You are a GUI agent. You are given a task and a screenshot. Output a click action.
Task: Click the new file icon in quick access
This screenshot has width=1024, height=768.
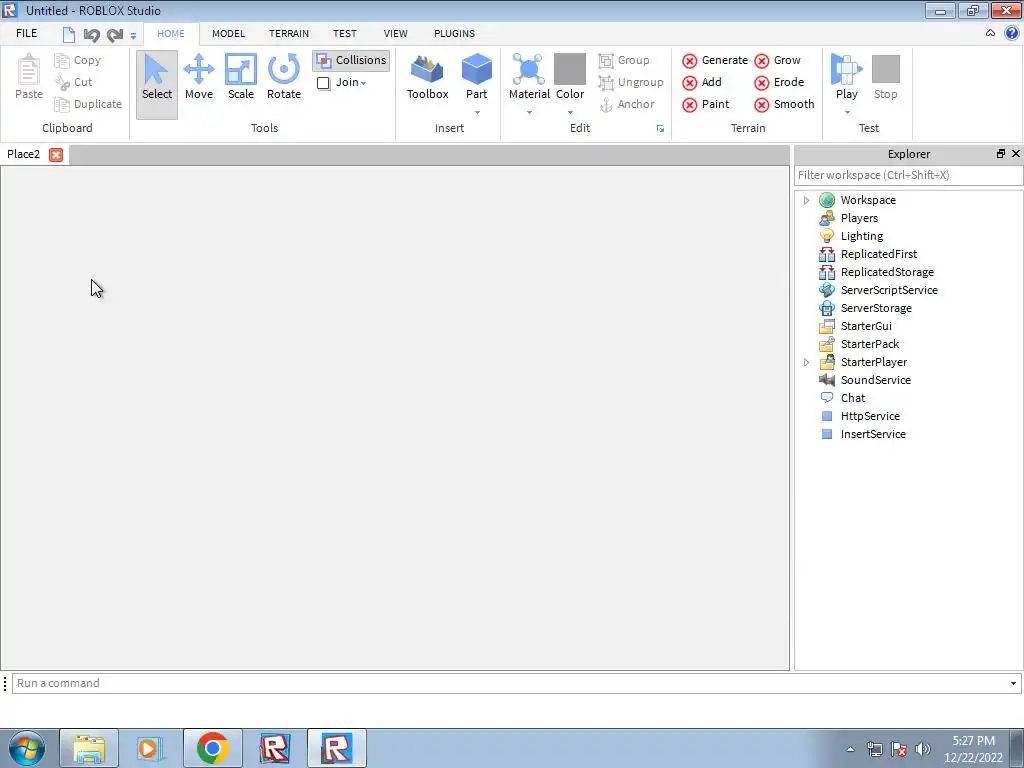(x=69, y=35)
